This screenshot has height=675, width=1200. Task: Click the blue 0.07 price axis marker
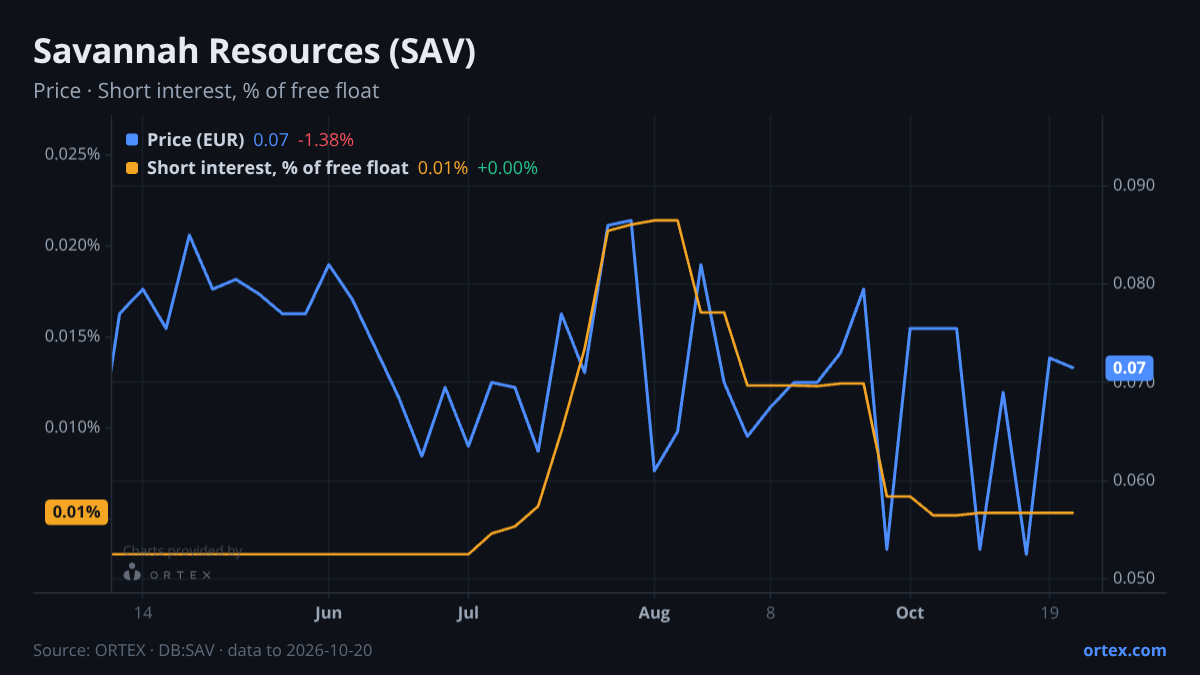[1130, 368]
